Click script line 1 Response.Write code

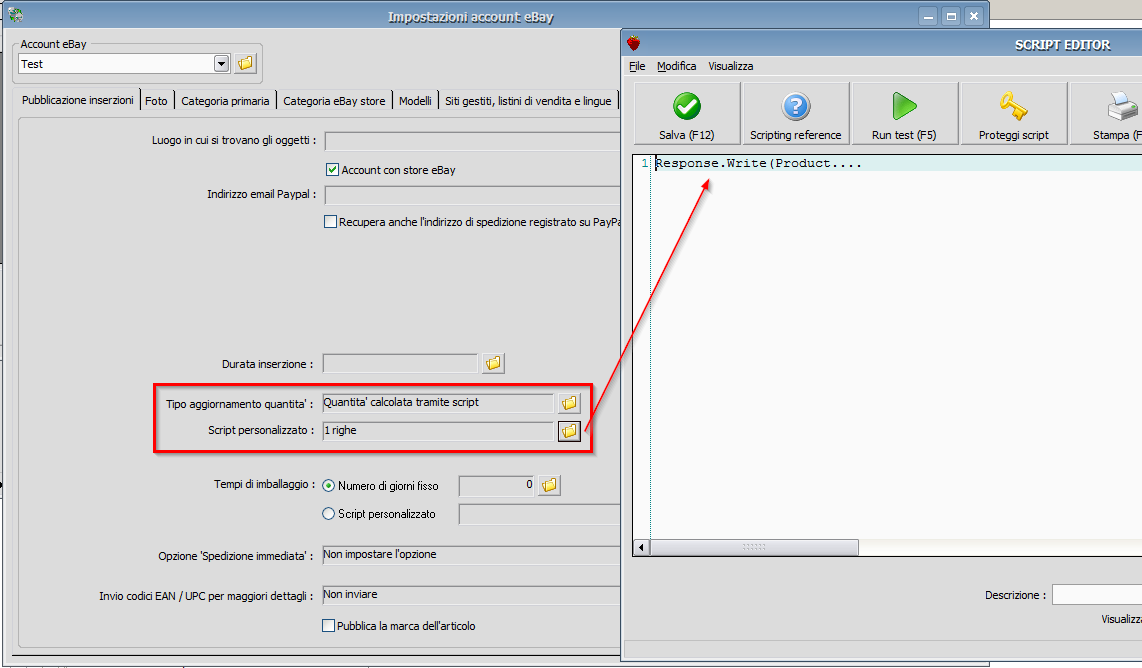pyautogui.click(x=758, y=164)
